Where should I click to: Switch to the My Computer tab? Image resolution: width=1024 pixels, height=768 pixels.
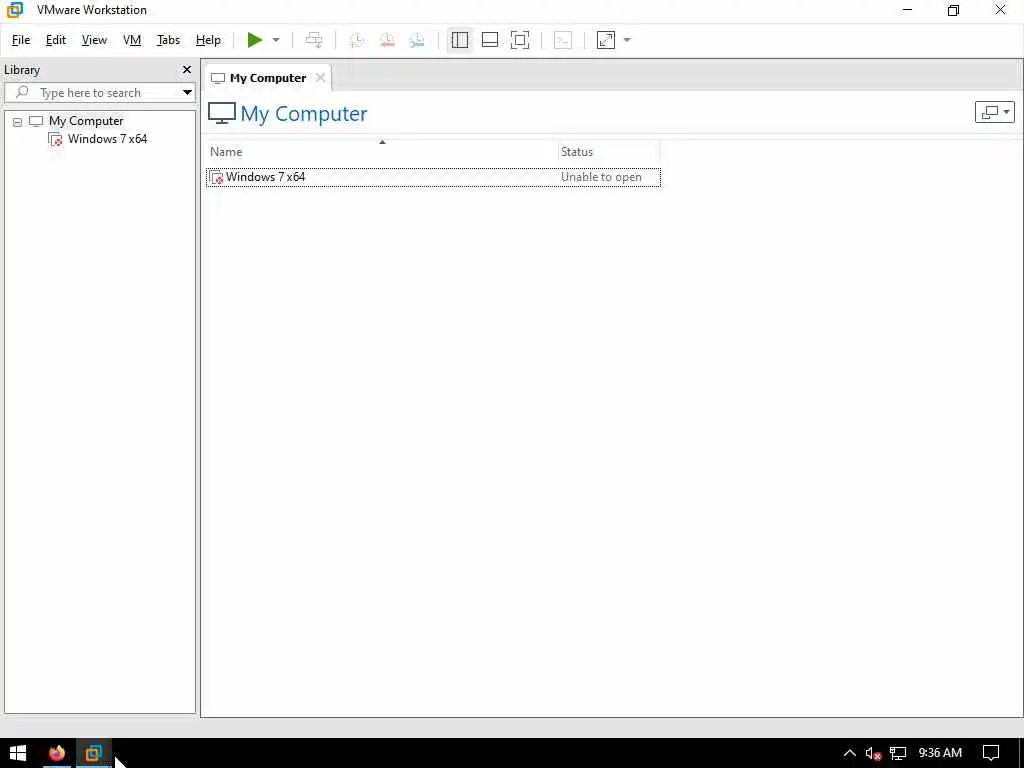pyautogui.click(x=268, y=78)
